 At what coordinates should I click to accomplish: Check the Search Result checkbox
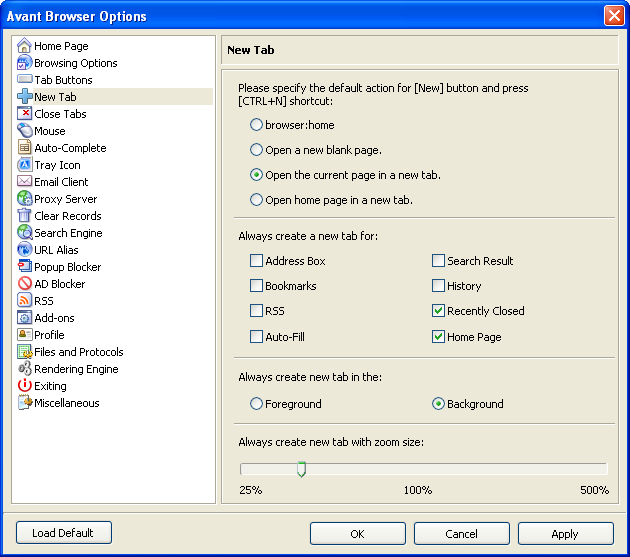coord(438,260)
